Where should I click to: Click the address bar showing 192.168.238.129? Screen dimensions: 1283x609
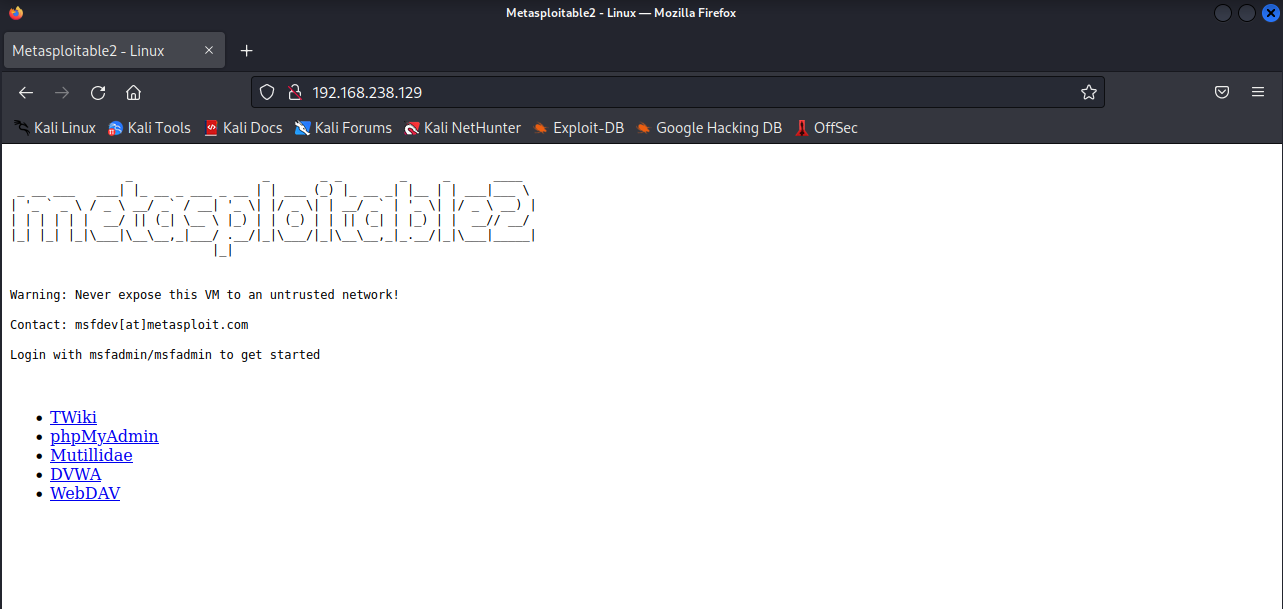pos(678,92)
